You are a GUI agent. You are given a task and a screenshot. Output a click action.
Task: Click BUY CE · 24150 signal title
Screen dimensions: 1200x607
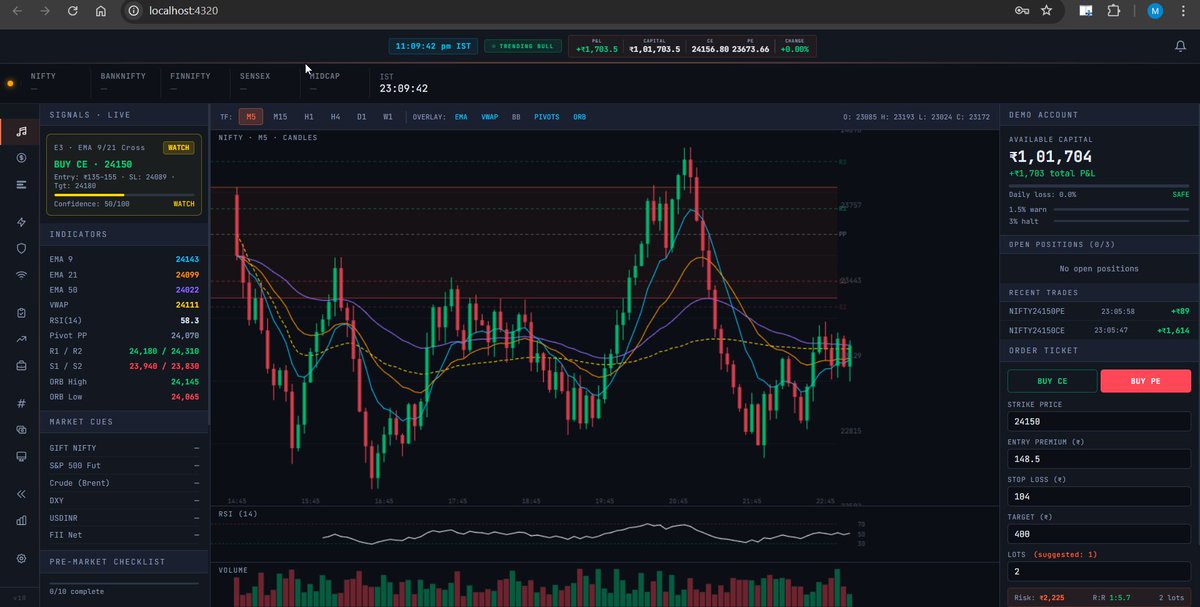93,164
